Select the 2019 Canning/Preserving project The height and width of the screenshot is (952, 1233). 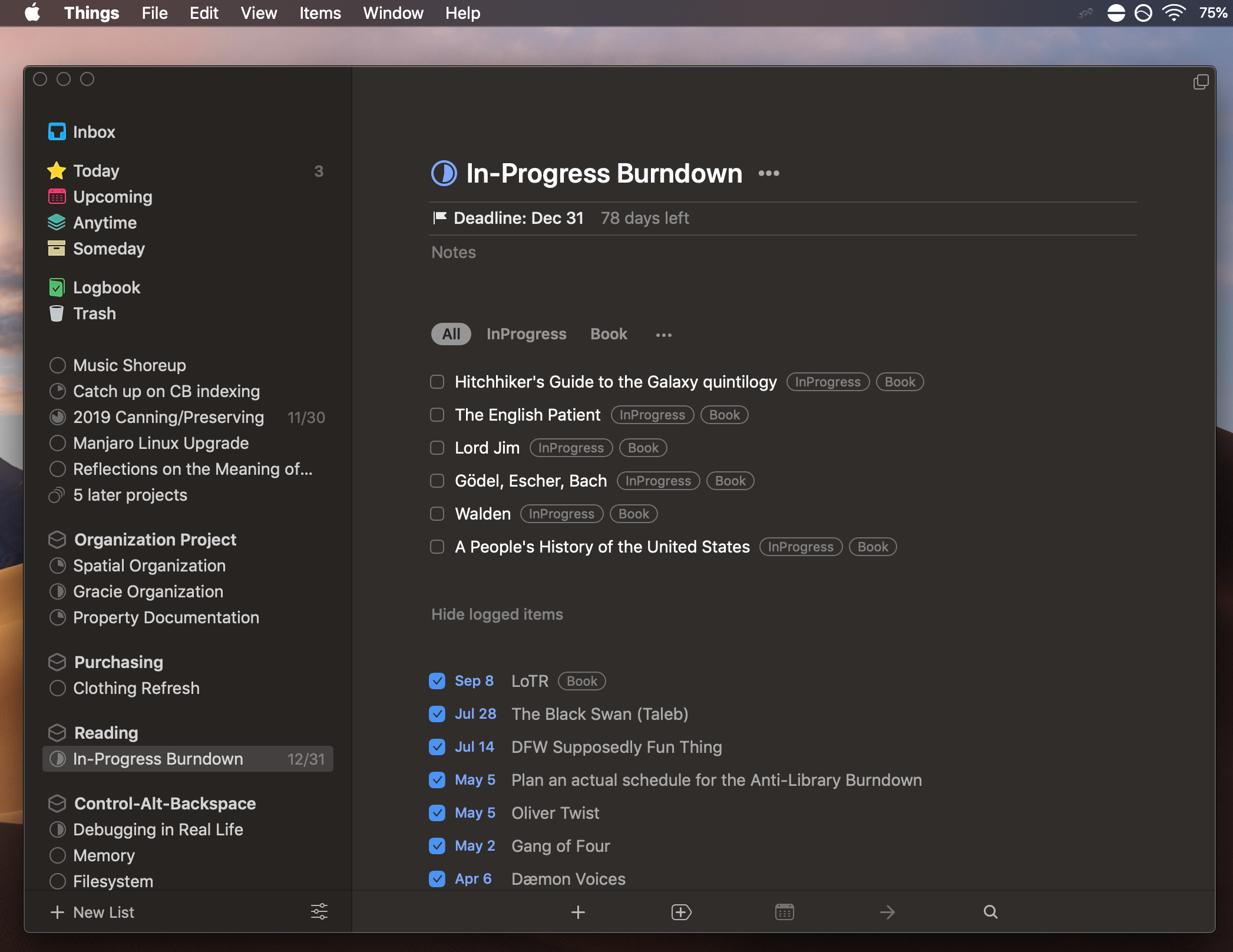click(187, 417)
